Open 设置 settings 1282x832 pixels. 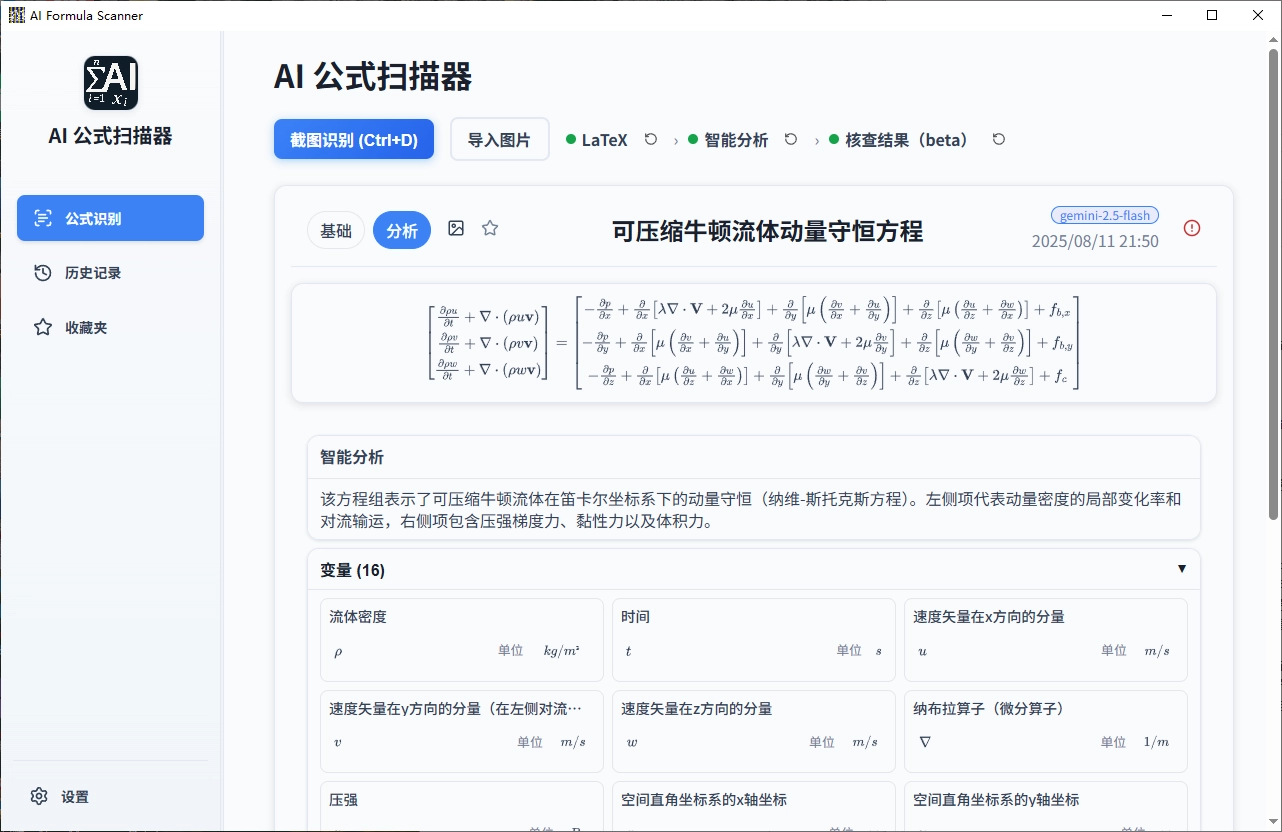coord(110,797)
